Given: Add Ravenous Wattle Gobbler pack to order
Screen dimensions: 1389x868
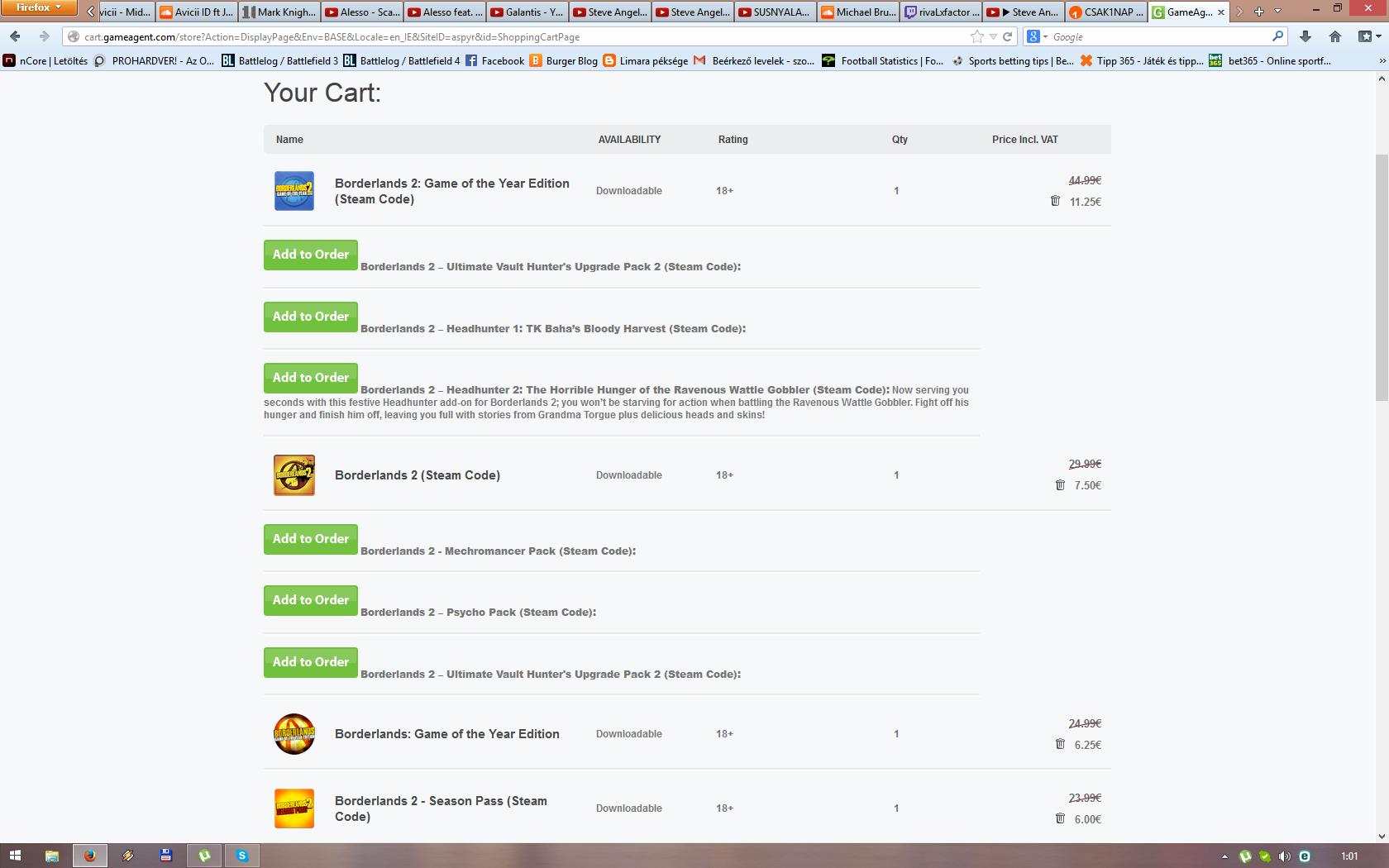Looking at the screenshot, I should [x=311, y=378].
